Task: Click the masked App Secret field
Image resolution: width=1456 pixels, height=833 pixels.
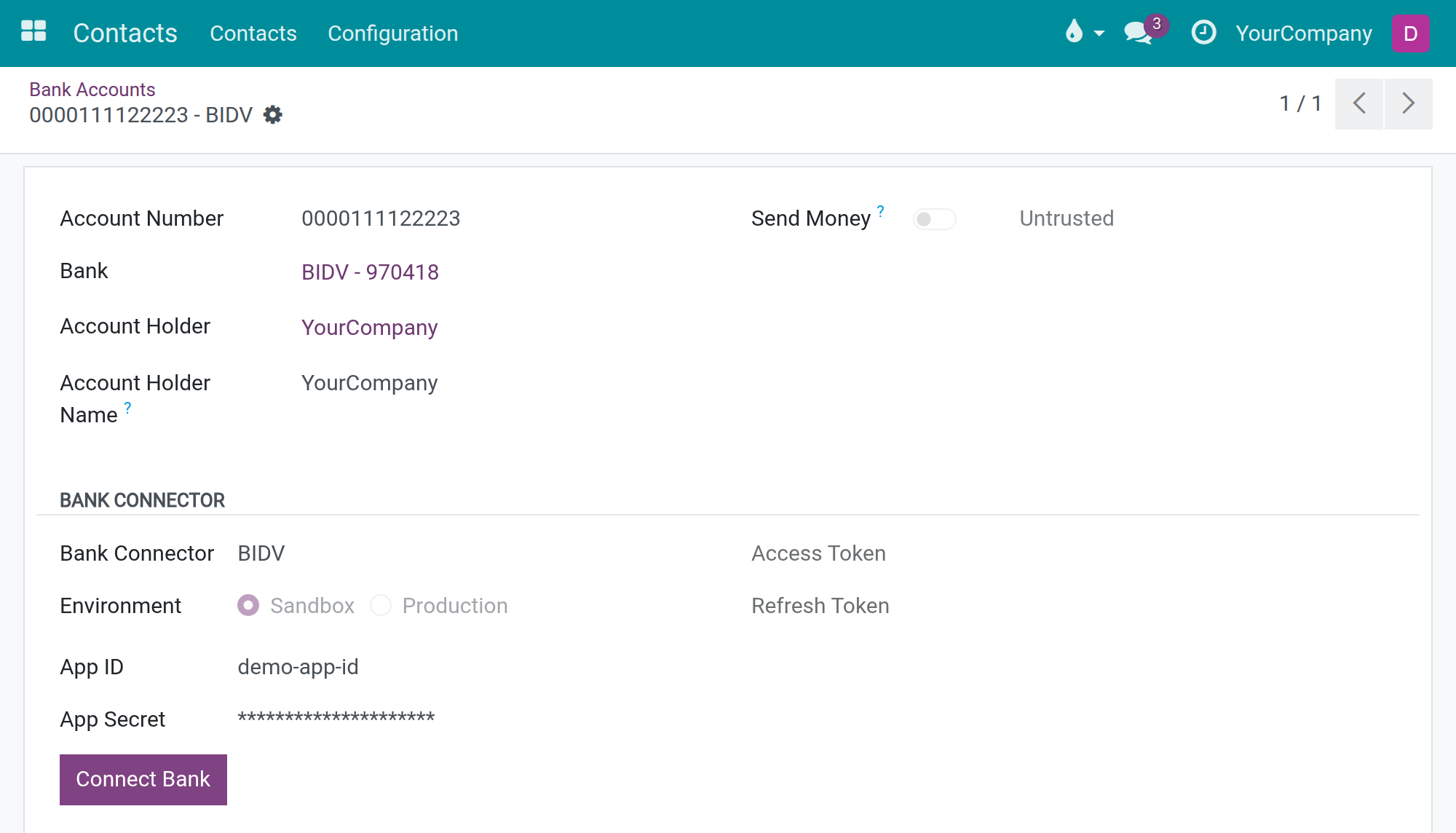Action: 336,719
